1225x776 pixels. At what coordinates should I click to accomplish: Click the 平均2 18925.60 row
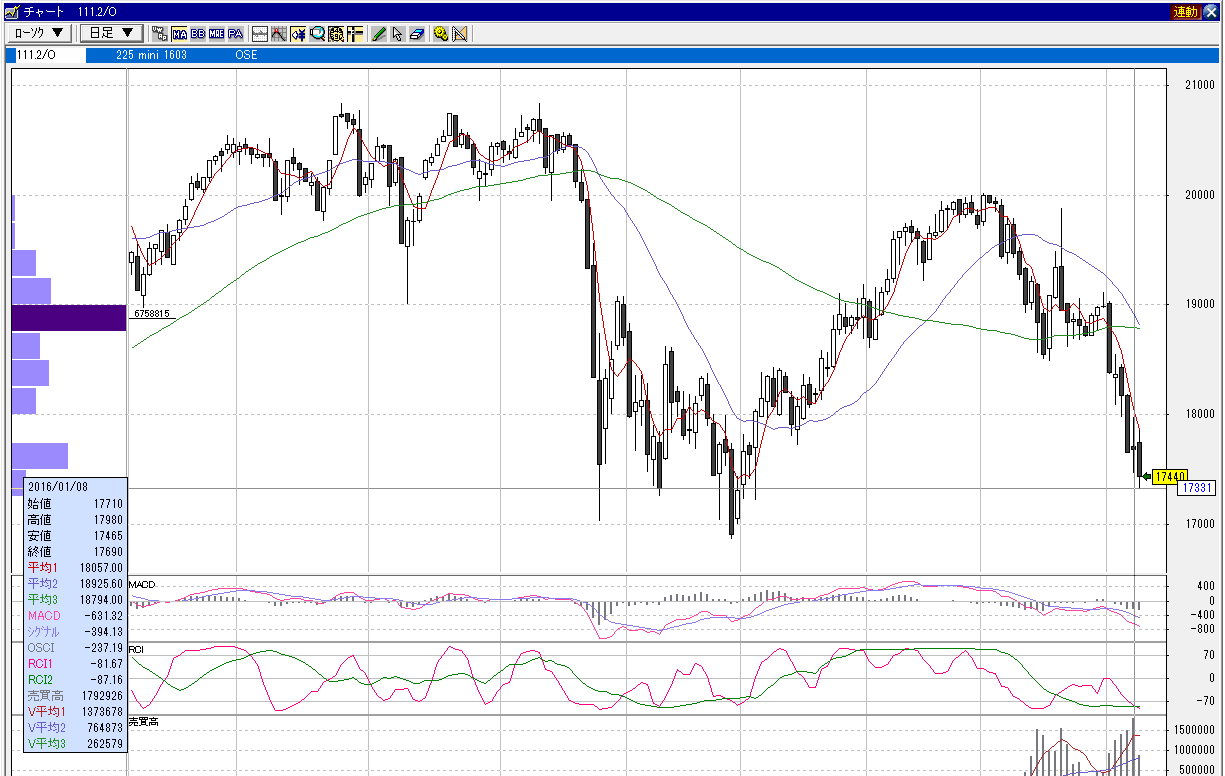coord(75,583)
